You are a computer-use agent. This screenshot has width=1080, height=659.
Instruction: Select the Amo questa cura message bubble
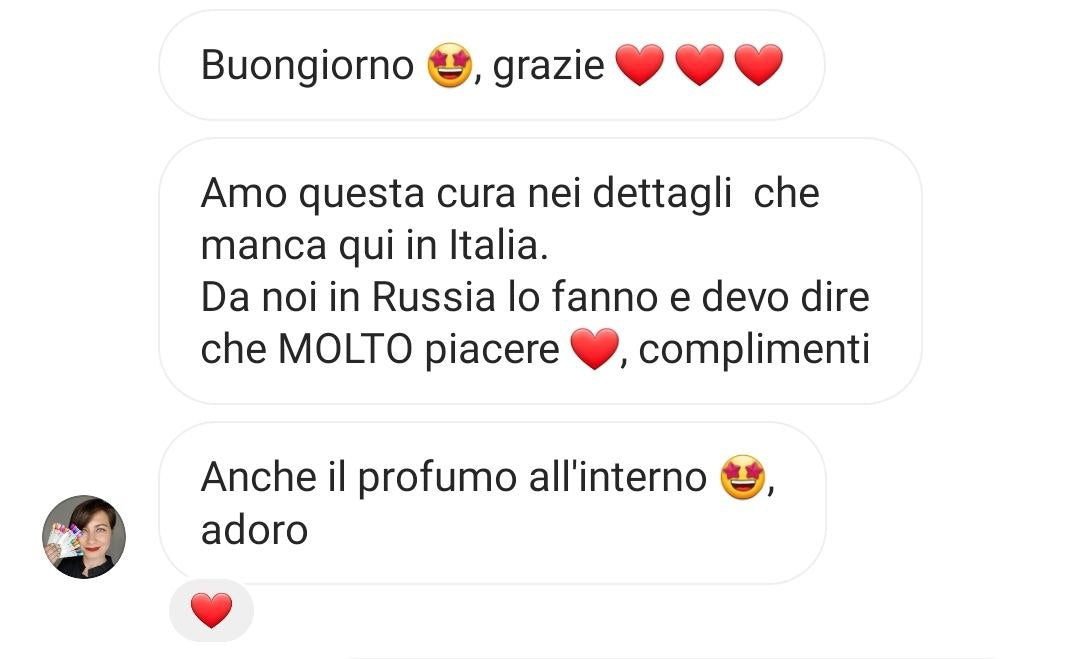click(541, 271)
